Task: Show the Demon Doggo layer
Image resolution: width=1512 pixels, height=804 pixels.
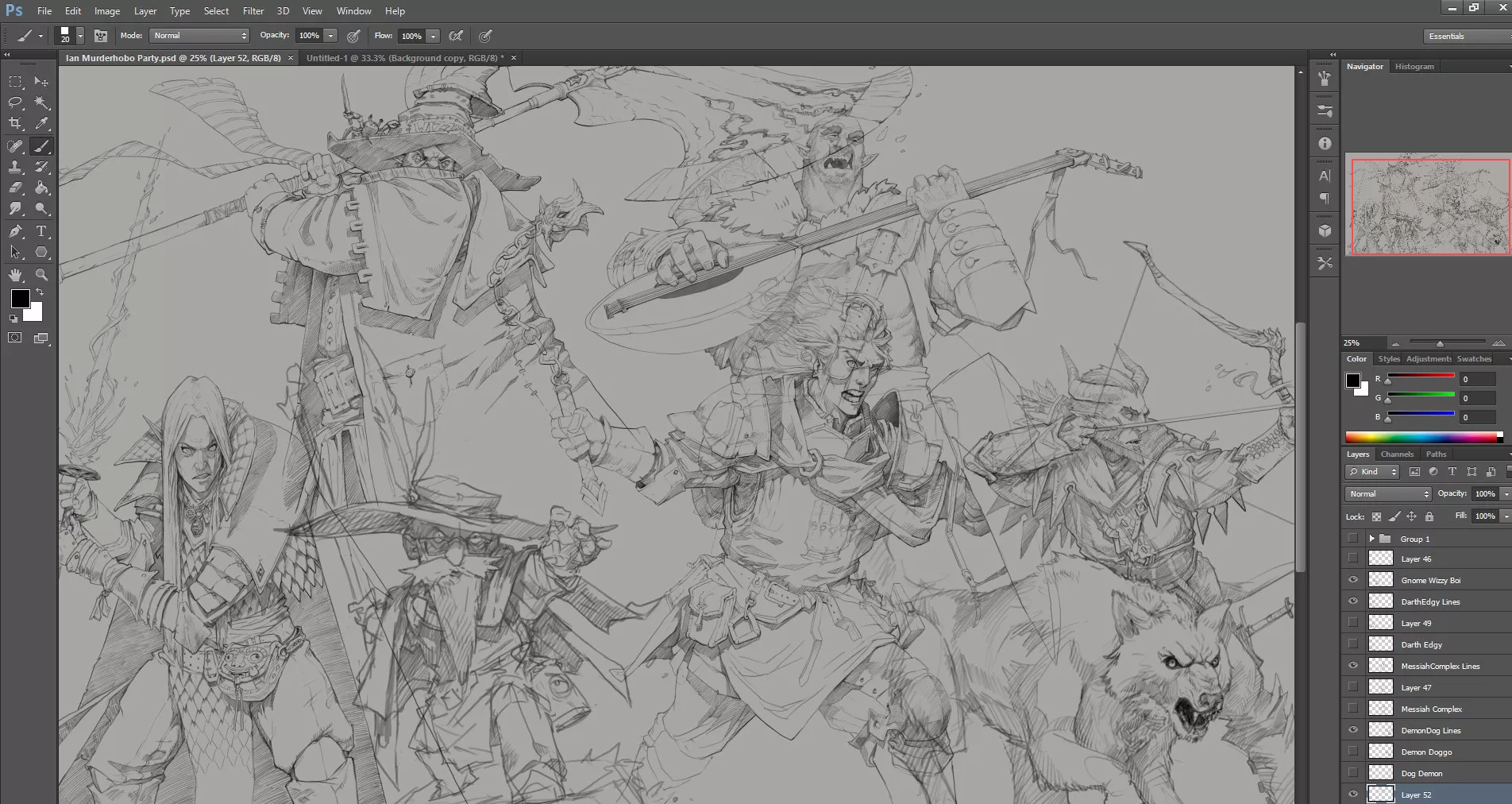Action: pyautogui.click(x=1353, y=752)
